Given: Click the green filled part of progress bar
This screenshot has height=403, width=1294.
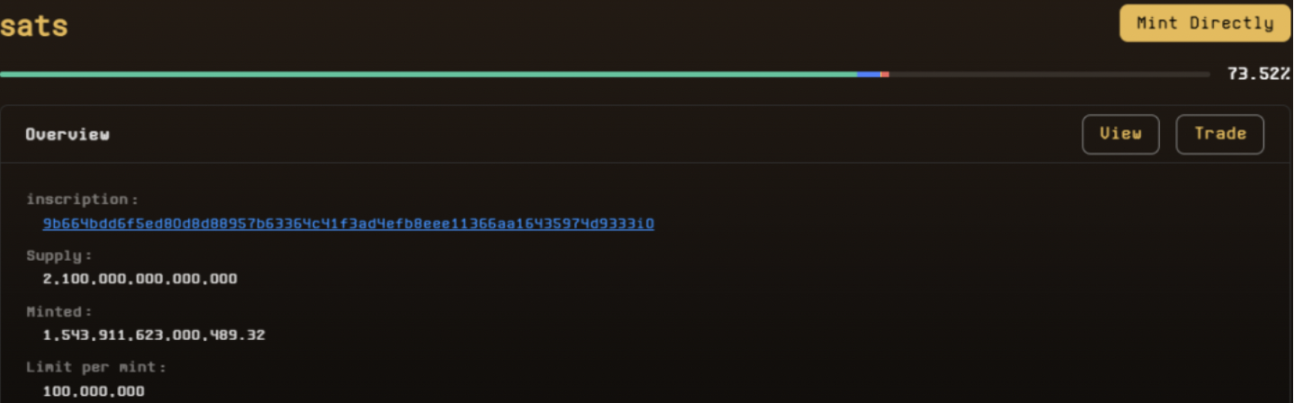Looking at the screenshot, I should pyautogui.click(x=428, y=74).
